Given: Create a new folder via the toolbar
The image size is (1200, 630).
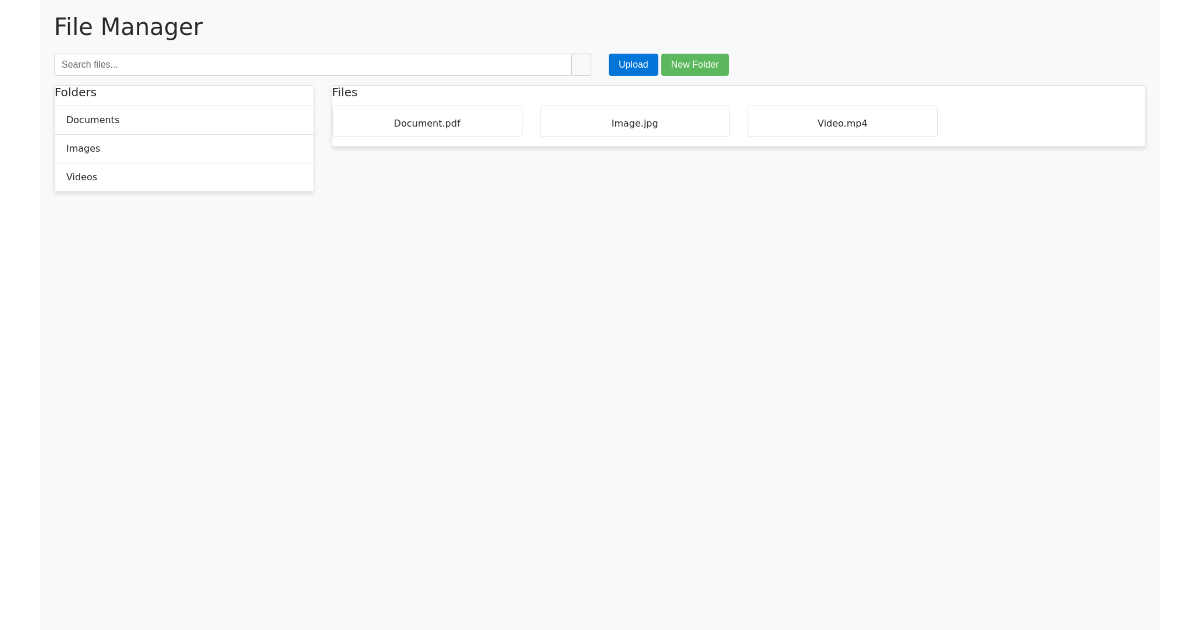Looking at the screenshot, I should point(694,64).
